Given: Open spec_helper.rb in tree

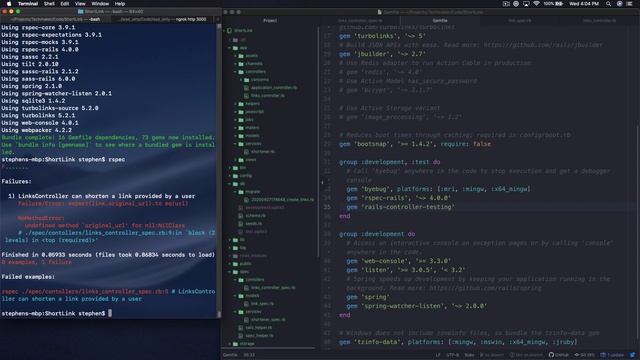Looking at the screenshot, I should coord(259,336).
